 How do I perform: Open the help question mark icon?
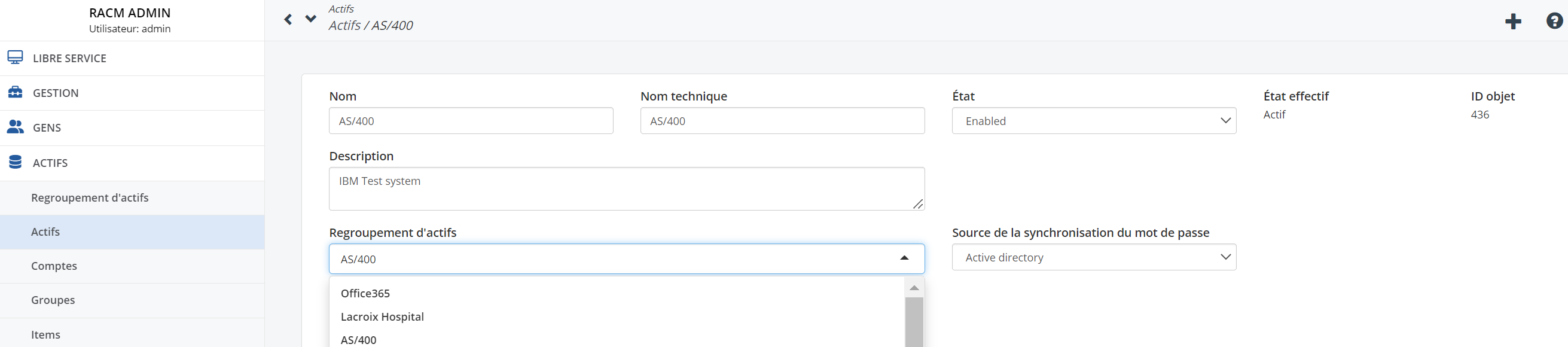[1554, 22]
